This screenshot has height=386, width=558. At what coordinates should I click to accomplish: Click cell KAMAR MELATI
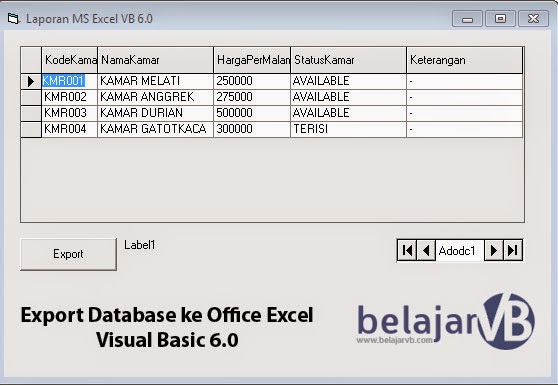(156, 81)
